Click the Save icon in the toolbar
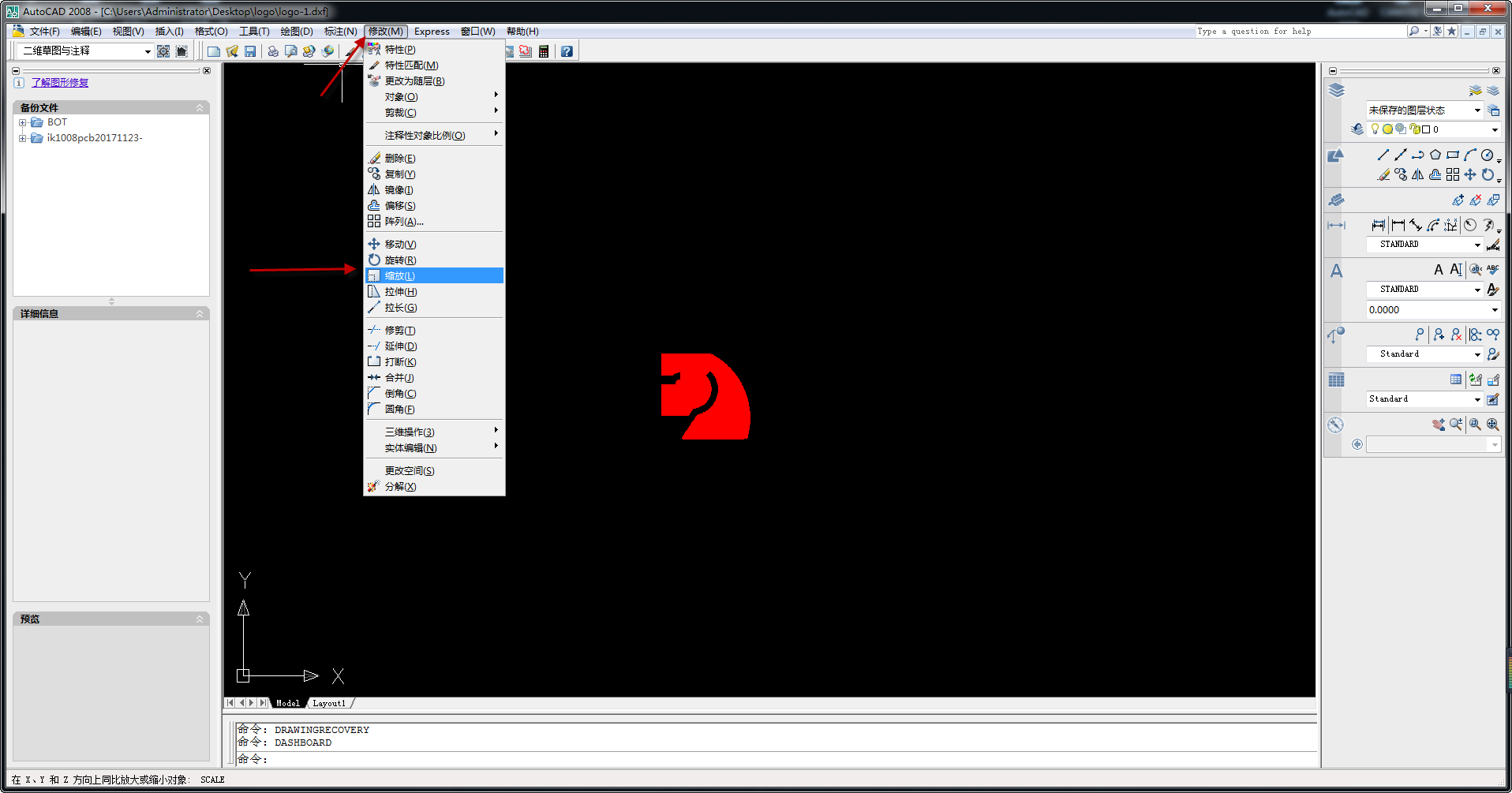The height and width of the screenshot is (793, 1512). point(250,51)
